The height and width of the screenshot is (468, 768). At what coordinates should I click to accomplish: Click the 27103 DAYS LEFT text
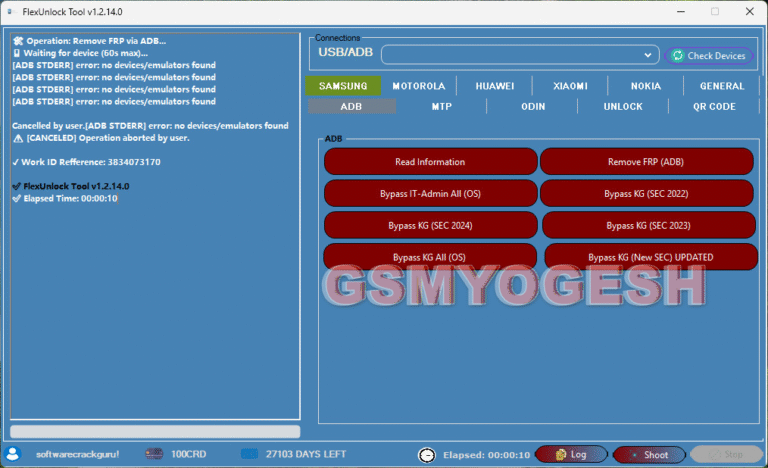306,454
